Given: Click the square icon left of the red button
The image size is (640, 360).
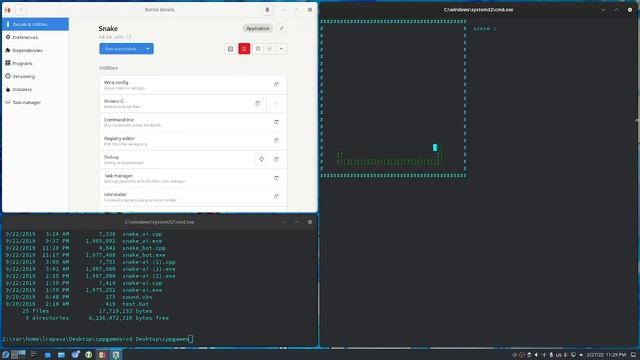Looking at the screenshot, I should coord(231,49).
